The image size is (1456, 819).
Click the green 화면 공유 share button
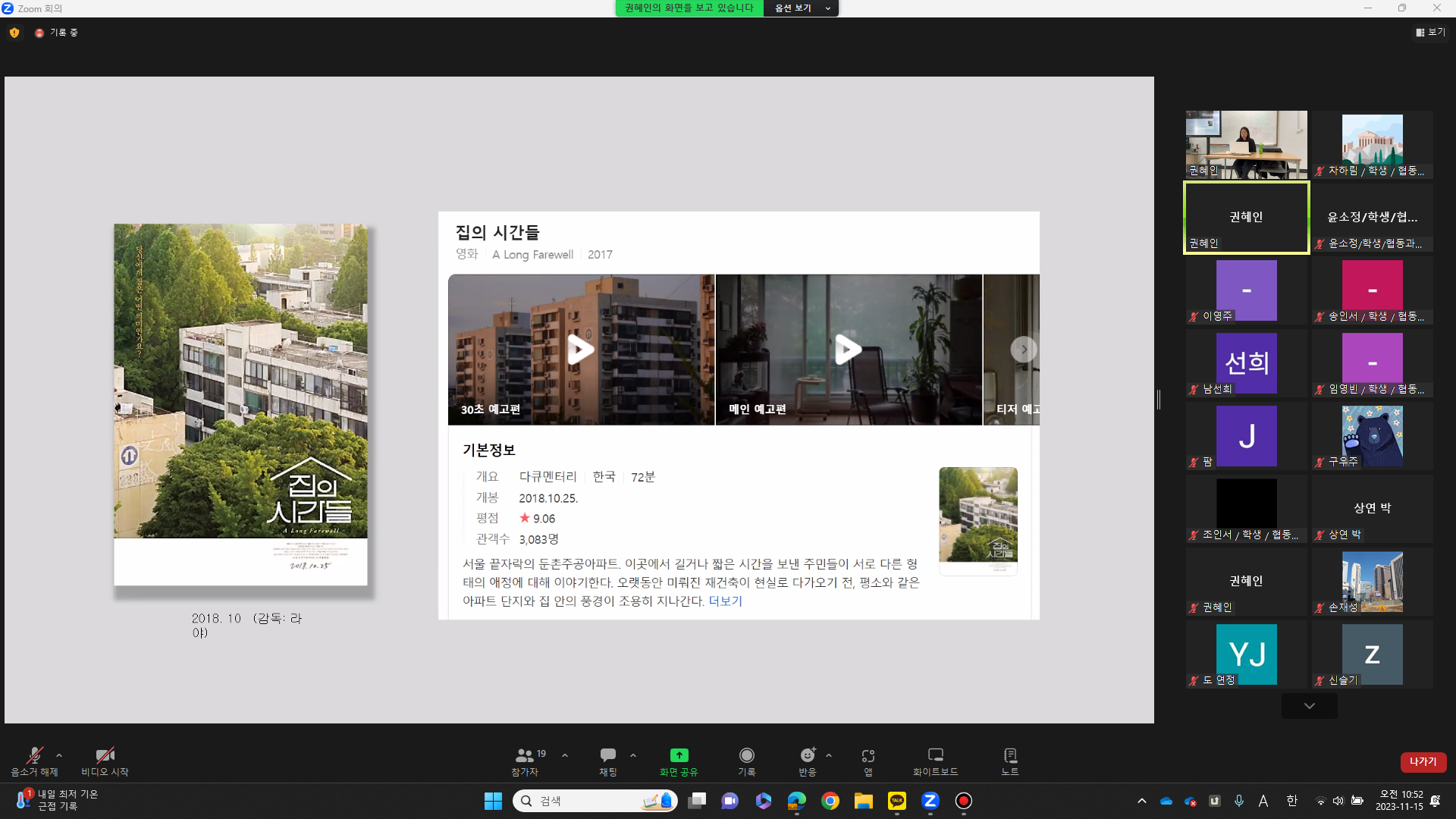(x=679, y=761)
